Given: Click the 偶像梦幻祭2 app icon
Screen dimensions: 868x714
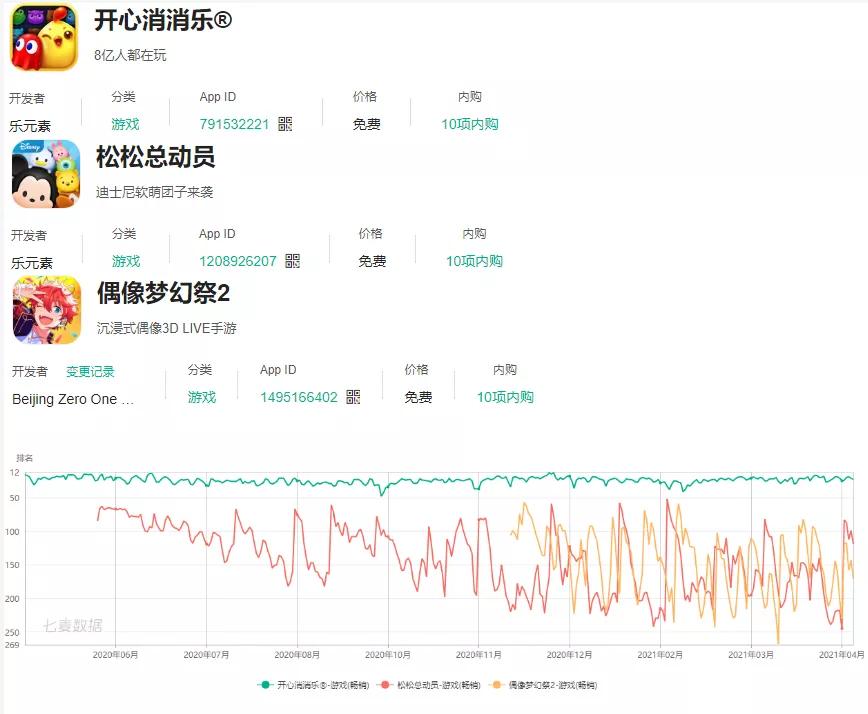Looking at the screenshot, I should pyautogui.click(x=42, y=311).
